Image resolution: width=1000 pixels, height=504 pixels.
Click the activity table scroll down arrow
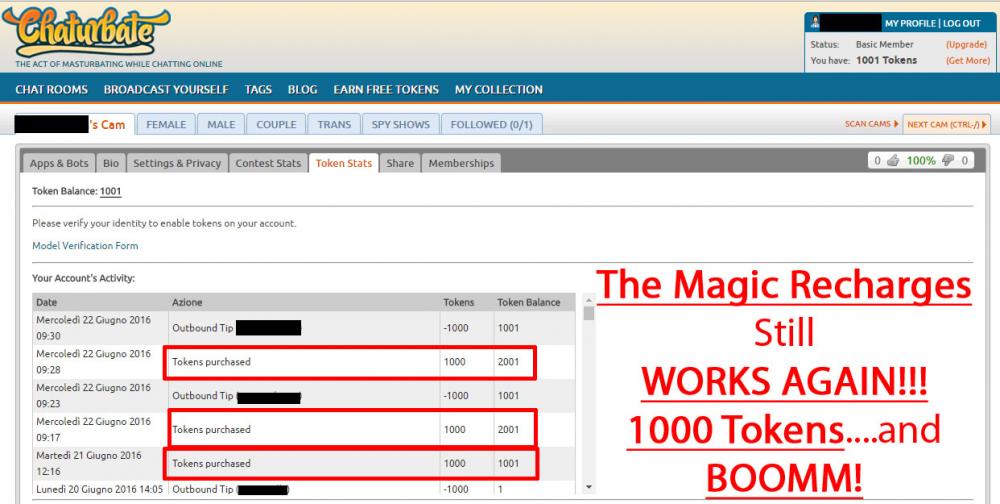pyautogui.click(x=589, y=487)
